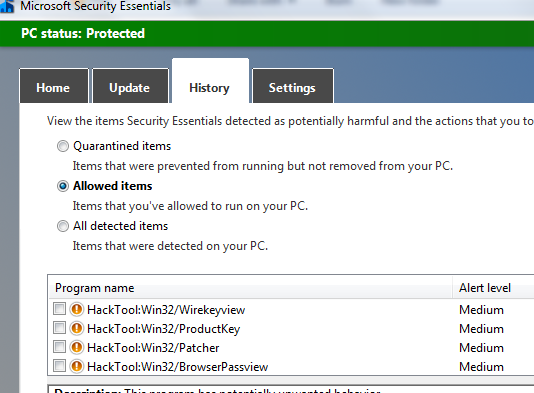The image size is (534, 393).
Task: Check the box for HackTool:Win32/Wirekeyview
Action: [59, 309]
